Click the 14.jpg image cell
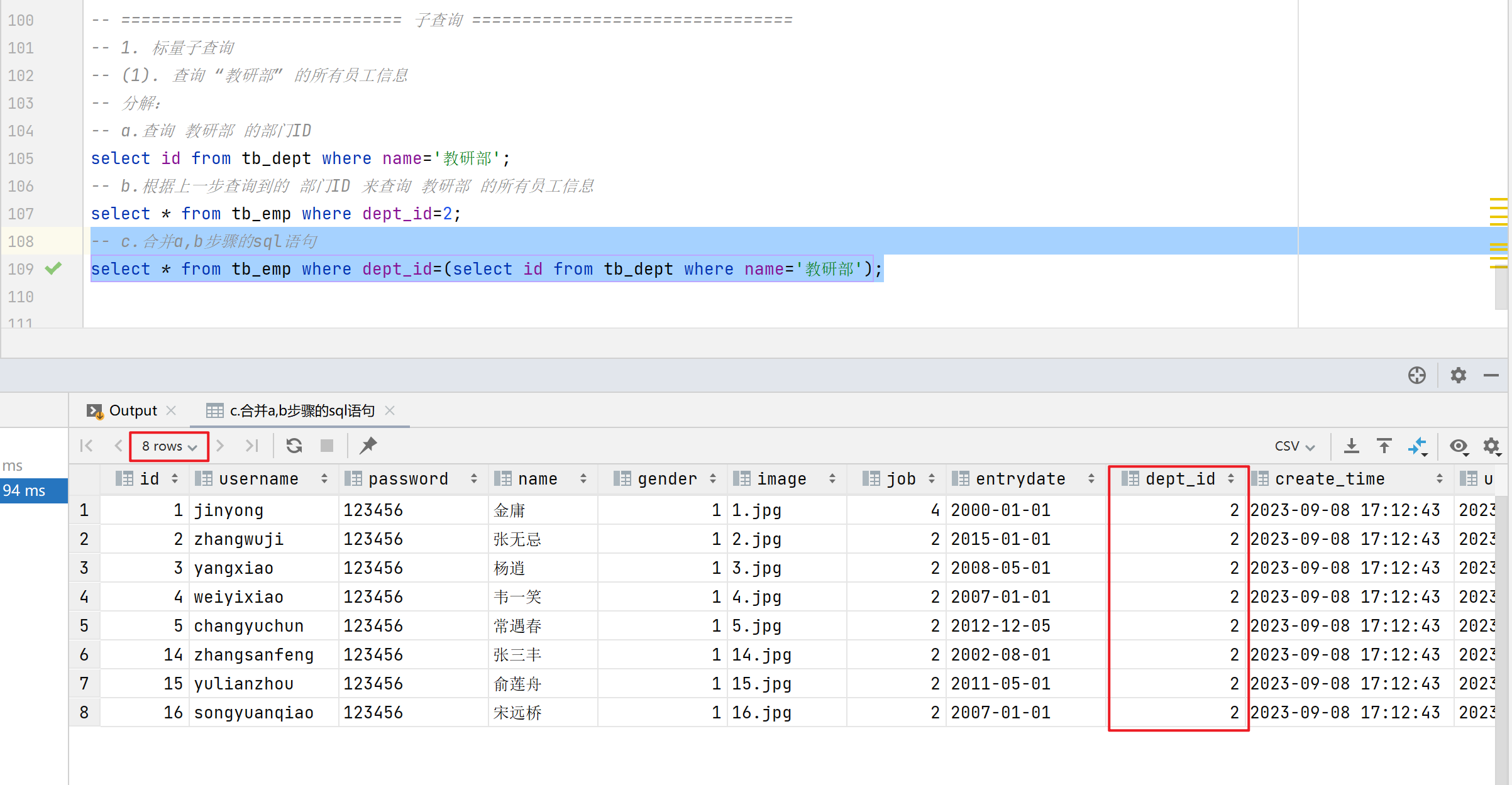This screenshot has width=1512, height=785. (786, 655)
